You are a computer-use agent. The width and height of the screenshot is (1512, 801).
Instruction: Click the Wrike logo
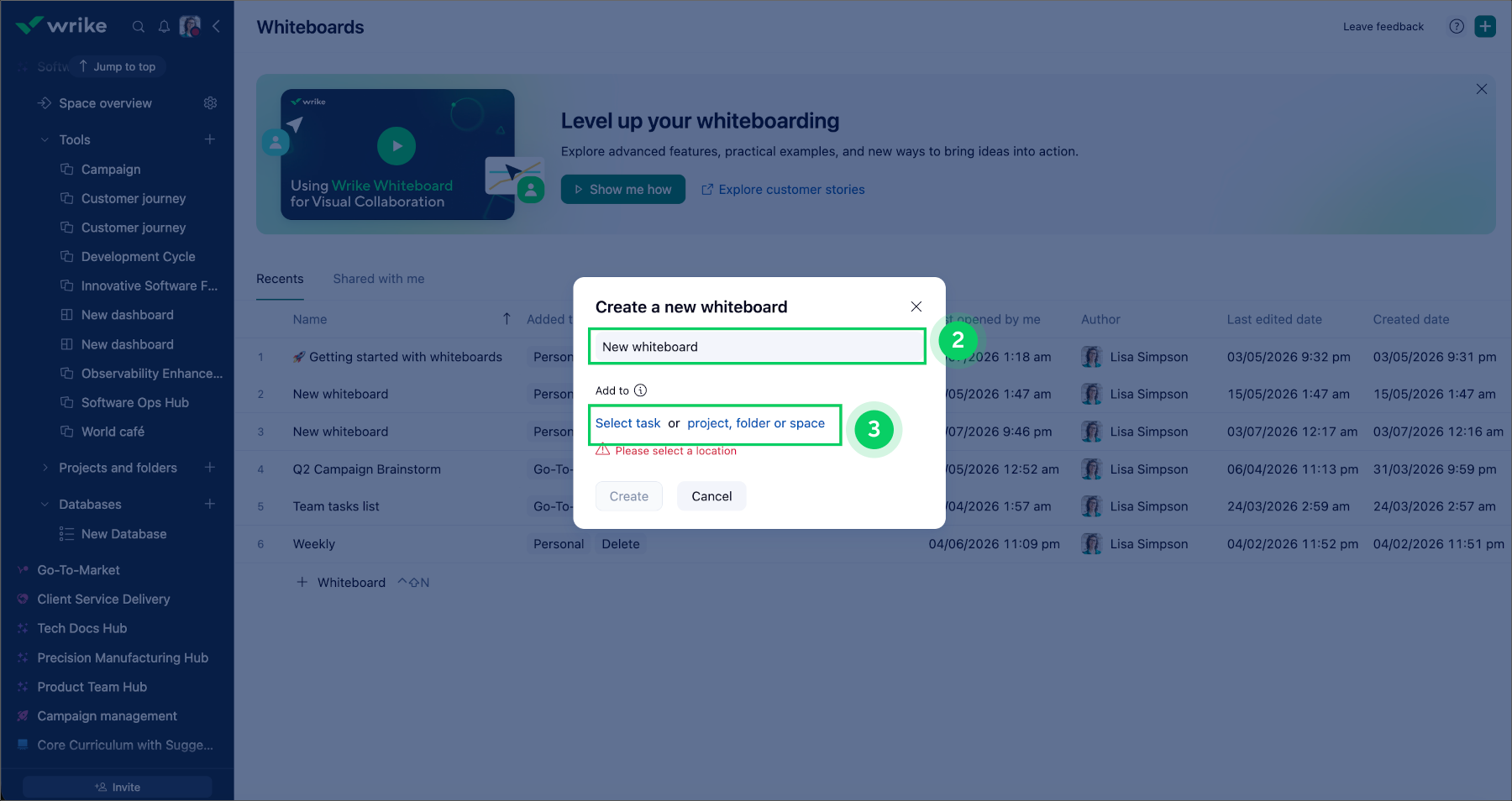point(62,26)
